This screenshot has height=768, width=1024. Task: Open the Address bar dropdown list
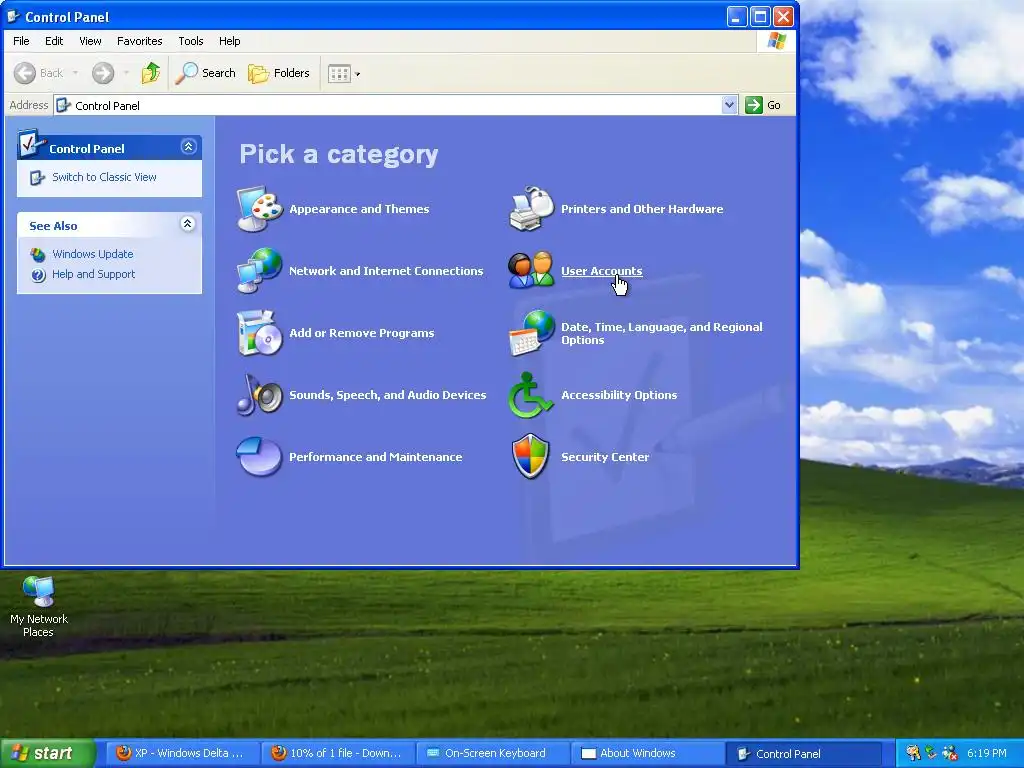click(729, 104)
